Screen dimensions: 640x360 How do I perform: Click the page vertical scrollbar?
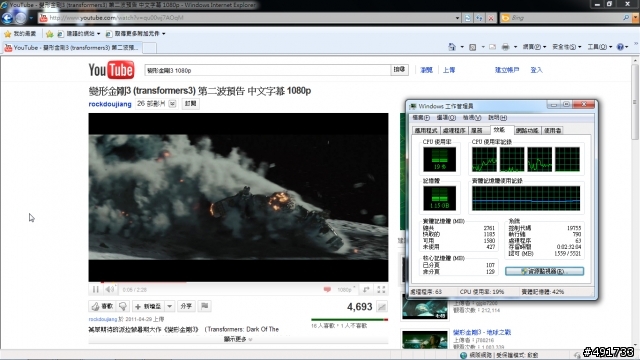[x=635, y=203]
